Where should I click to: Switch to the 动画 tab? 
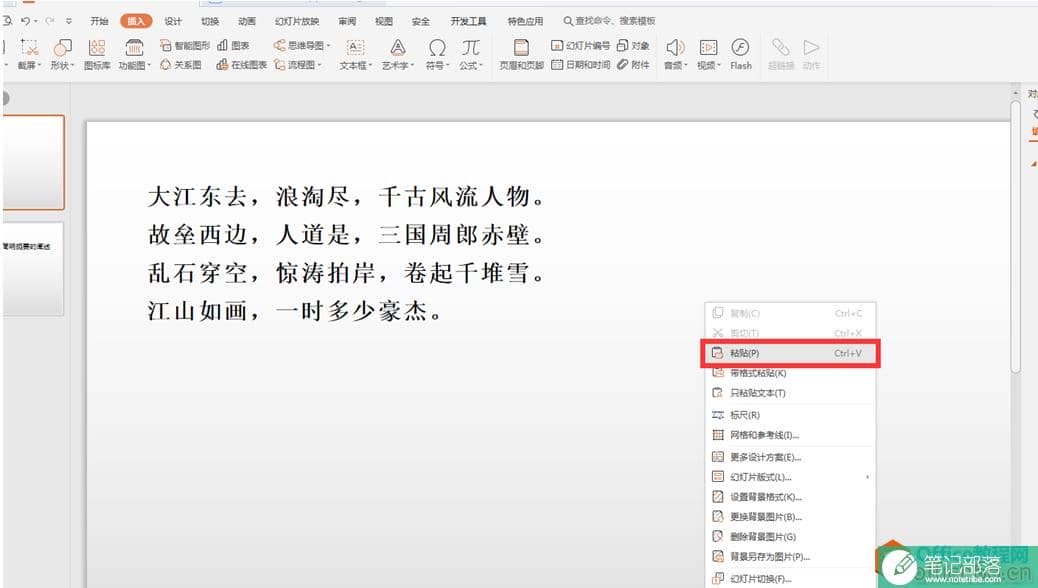[x=247, y=21]
